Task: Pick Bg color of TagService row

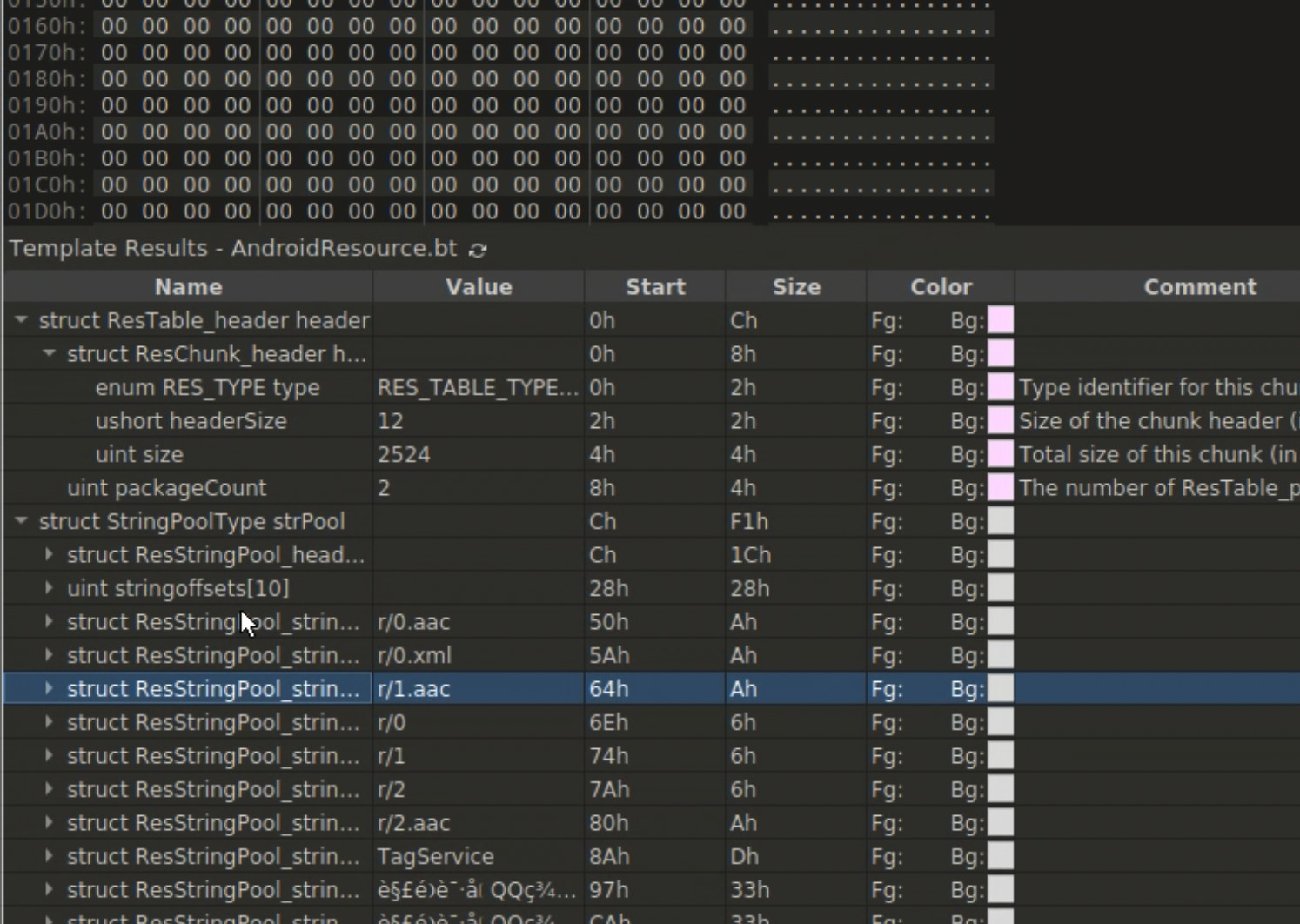Action: pos(1001,856)
